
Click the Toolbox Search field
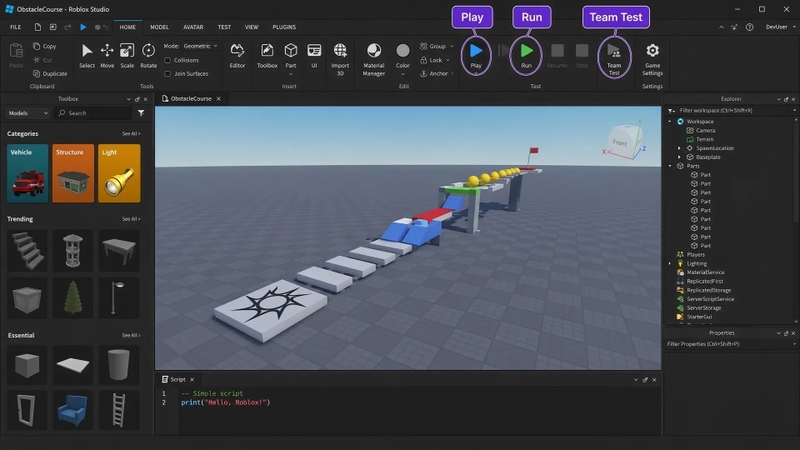click(93, 113)
